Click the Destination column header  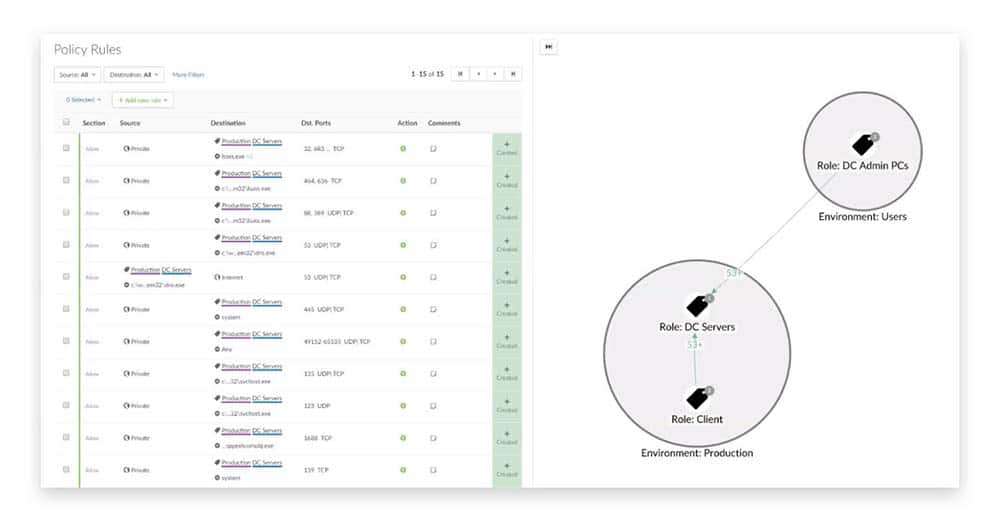[x=228, y=123]
